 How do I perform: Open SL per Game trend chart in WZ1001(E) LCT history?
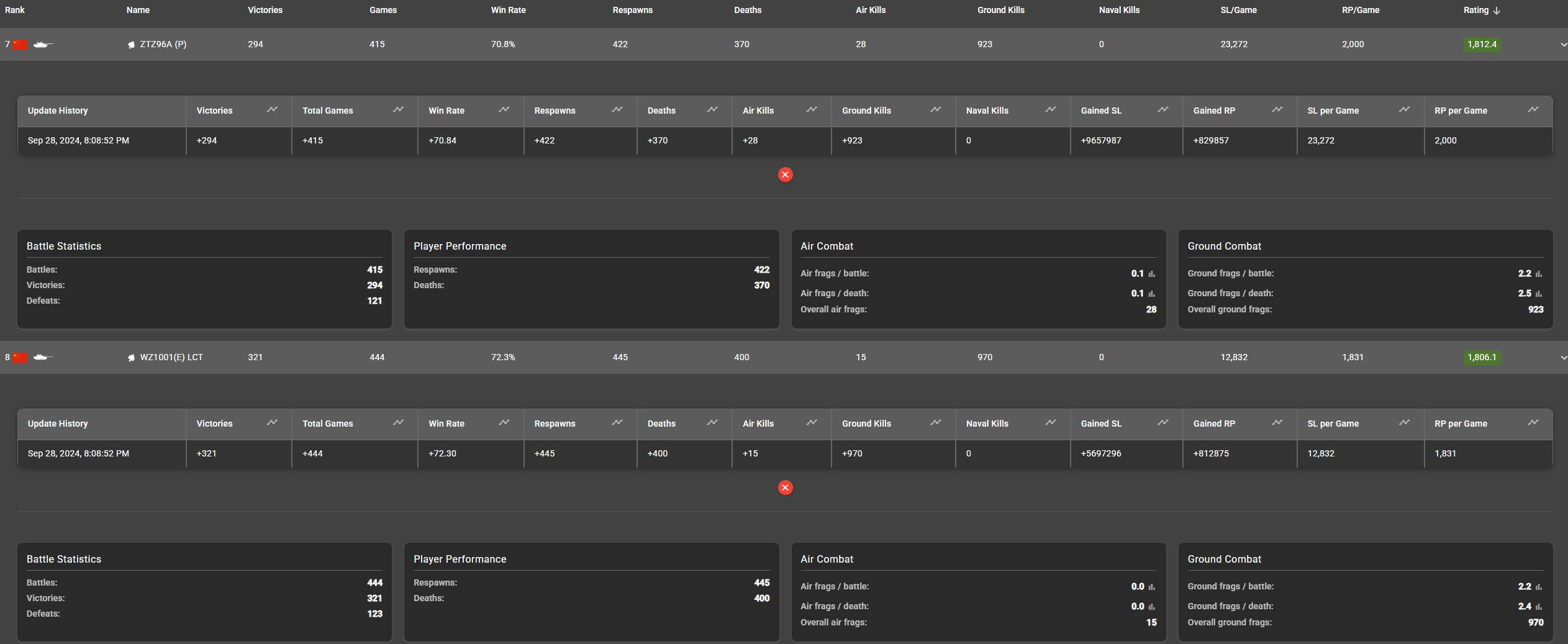point(1404,422)
